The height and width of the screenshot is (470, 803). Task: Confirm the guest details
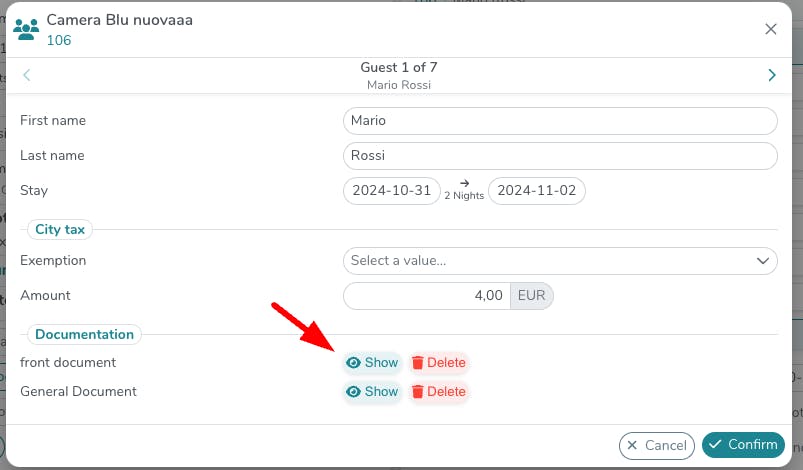coord(742,445)
